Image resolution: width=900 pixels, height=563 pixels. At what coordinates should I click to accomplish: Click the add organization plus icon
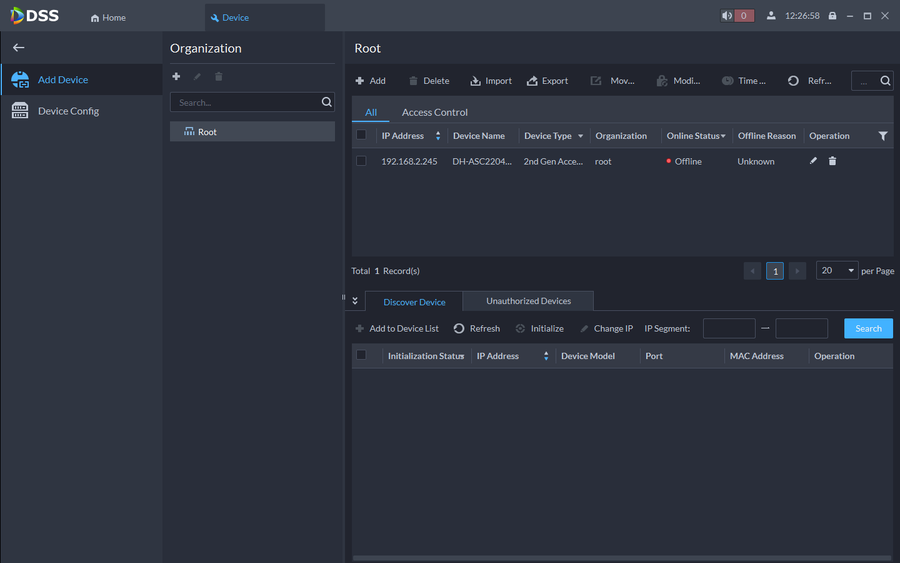point(177,77)
